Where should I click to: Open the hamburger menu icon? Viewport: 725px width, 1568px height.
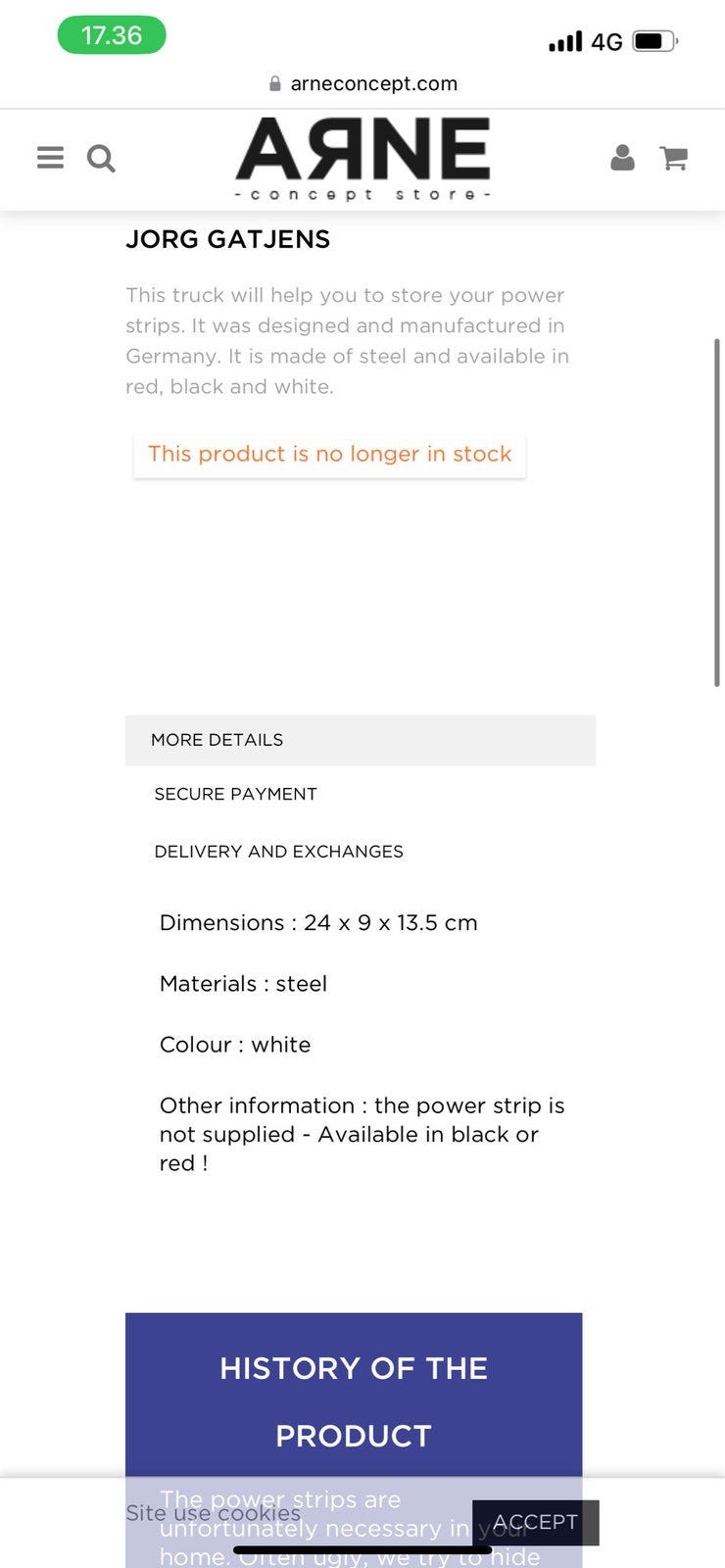tap(50, 158)
